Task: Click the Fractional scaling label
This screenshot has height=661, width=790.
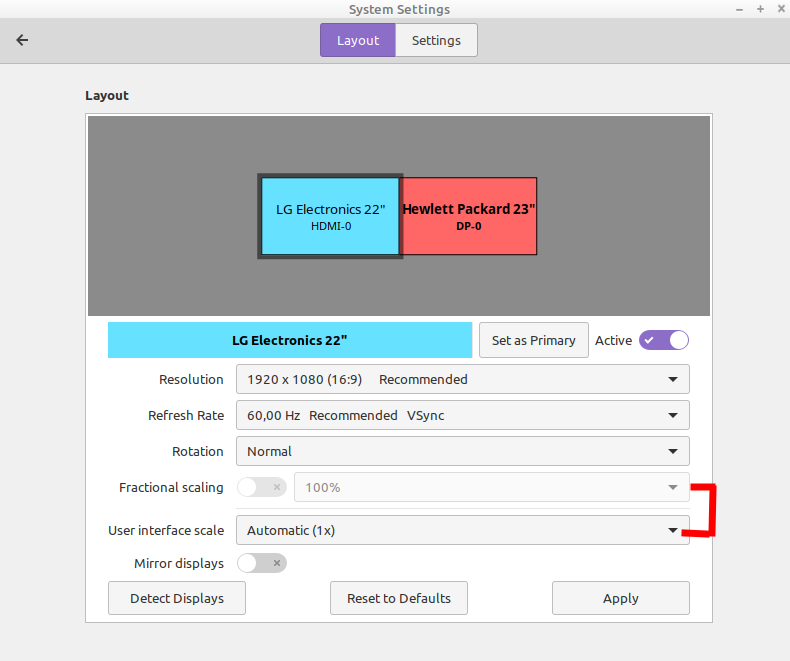Action: pyautogui.click(x=171, y=488)
